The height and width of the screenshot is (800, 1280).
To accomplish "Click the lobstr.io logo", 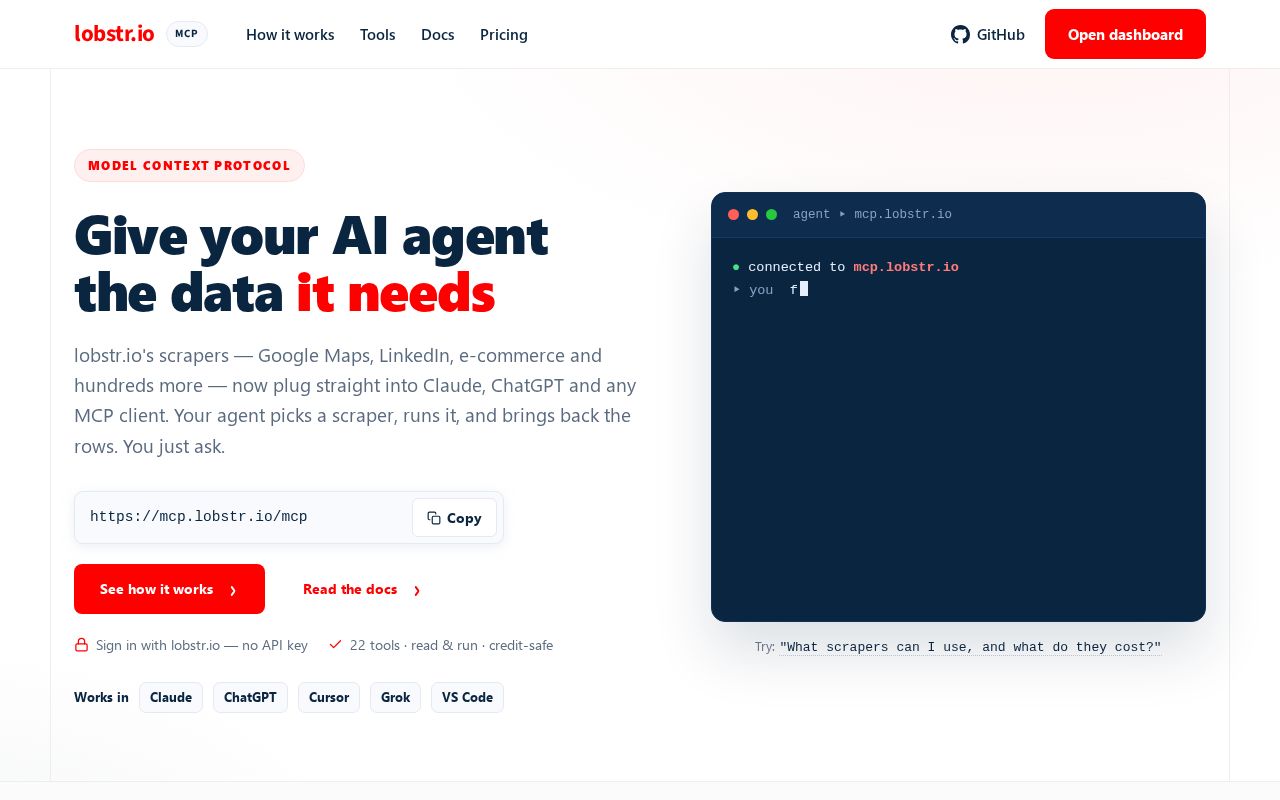I will point(114,34).
